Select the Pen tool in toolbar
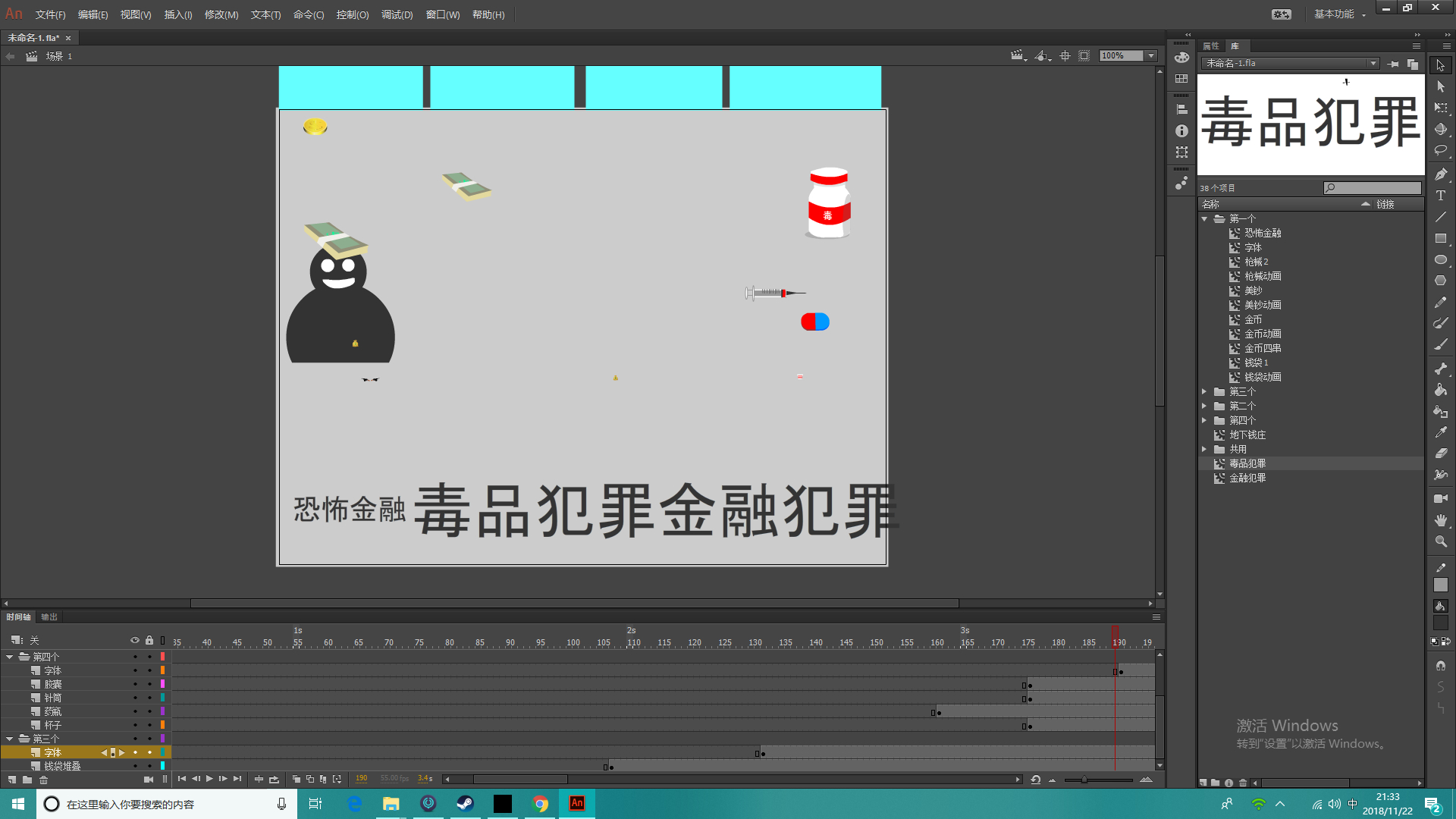 click(x=1441, y=174)
